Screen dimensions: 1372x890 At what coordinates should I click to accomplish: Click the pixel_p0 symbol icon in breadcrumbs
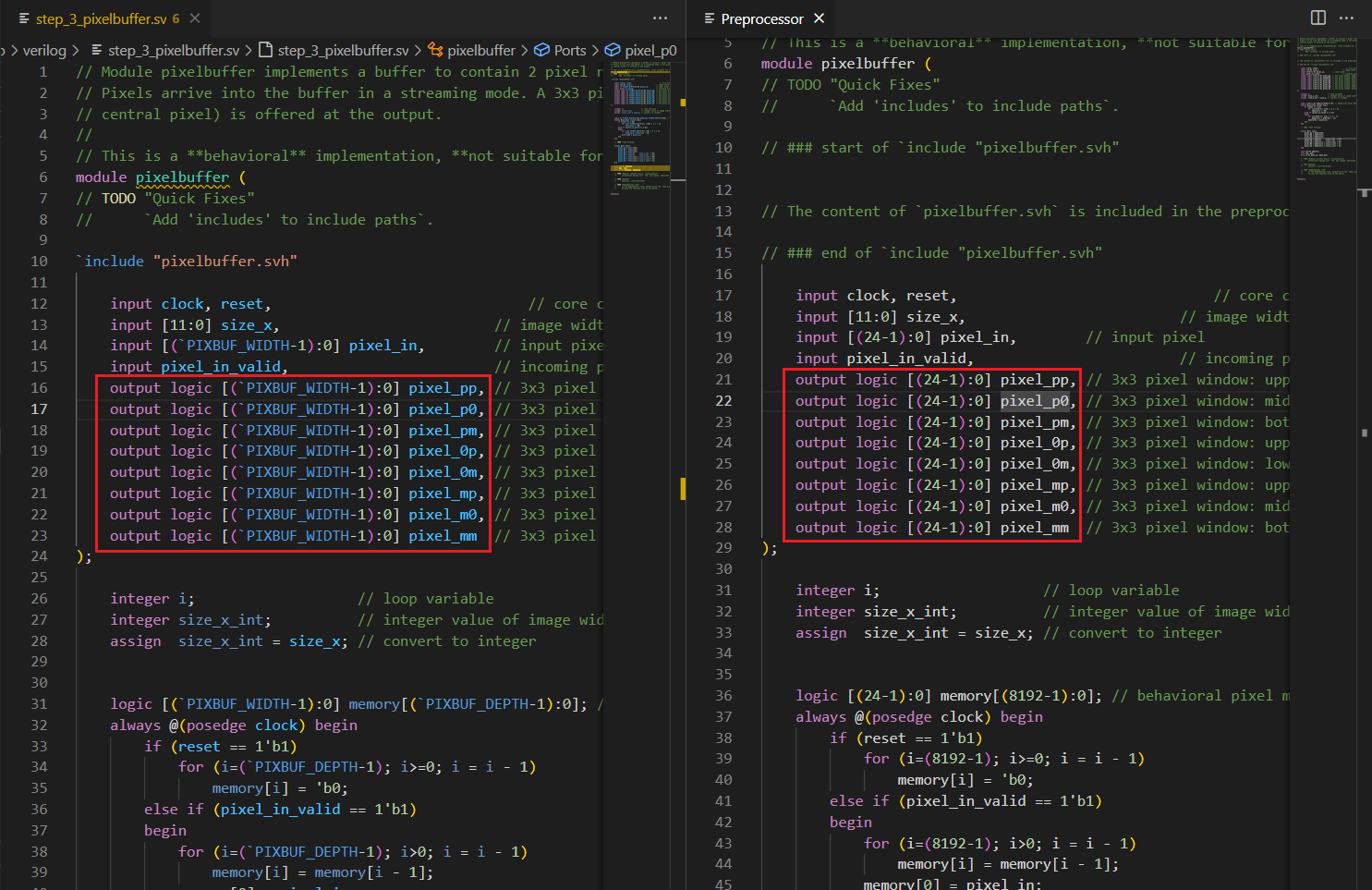coord(613,50)
